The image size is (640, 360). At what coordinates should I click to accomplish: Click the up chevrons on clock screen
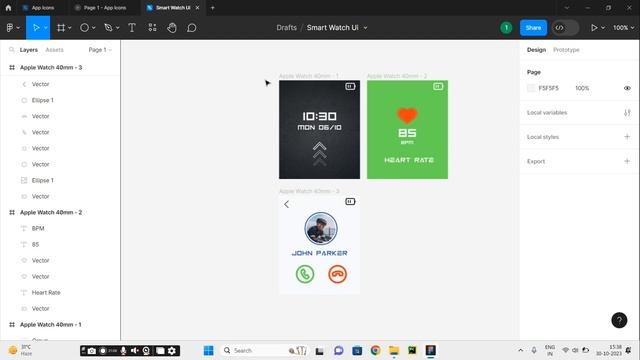(x=320, y=153)
